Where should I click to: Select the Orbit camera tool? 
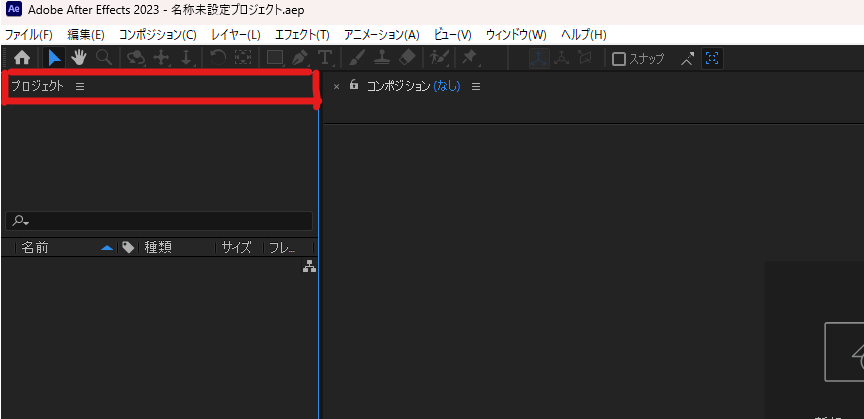pos(136,58)
